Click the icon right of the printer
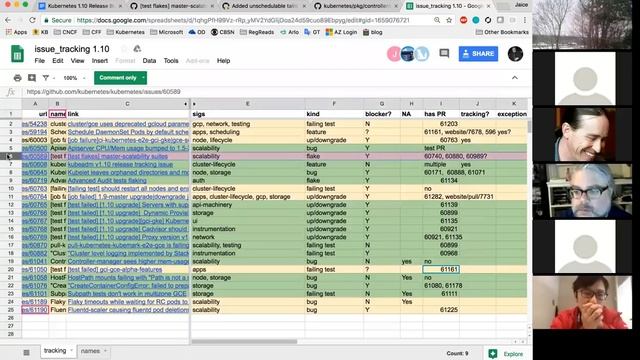This screenshot has height=360, width=640. pos(32,78)
